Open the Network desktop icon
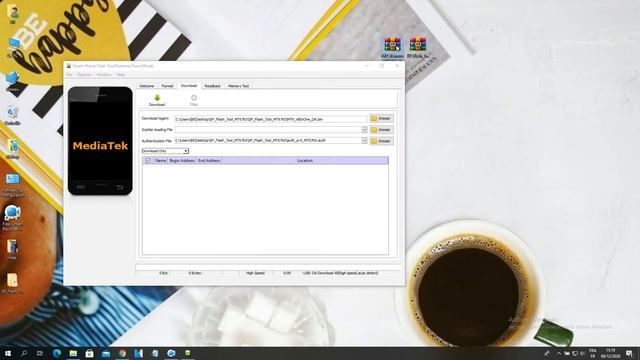The image size is (640, 360). tap(13, 80)
